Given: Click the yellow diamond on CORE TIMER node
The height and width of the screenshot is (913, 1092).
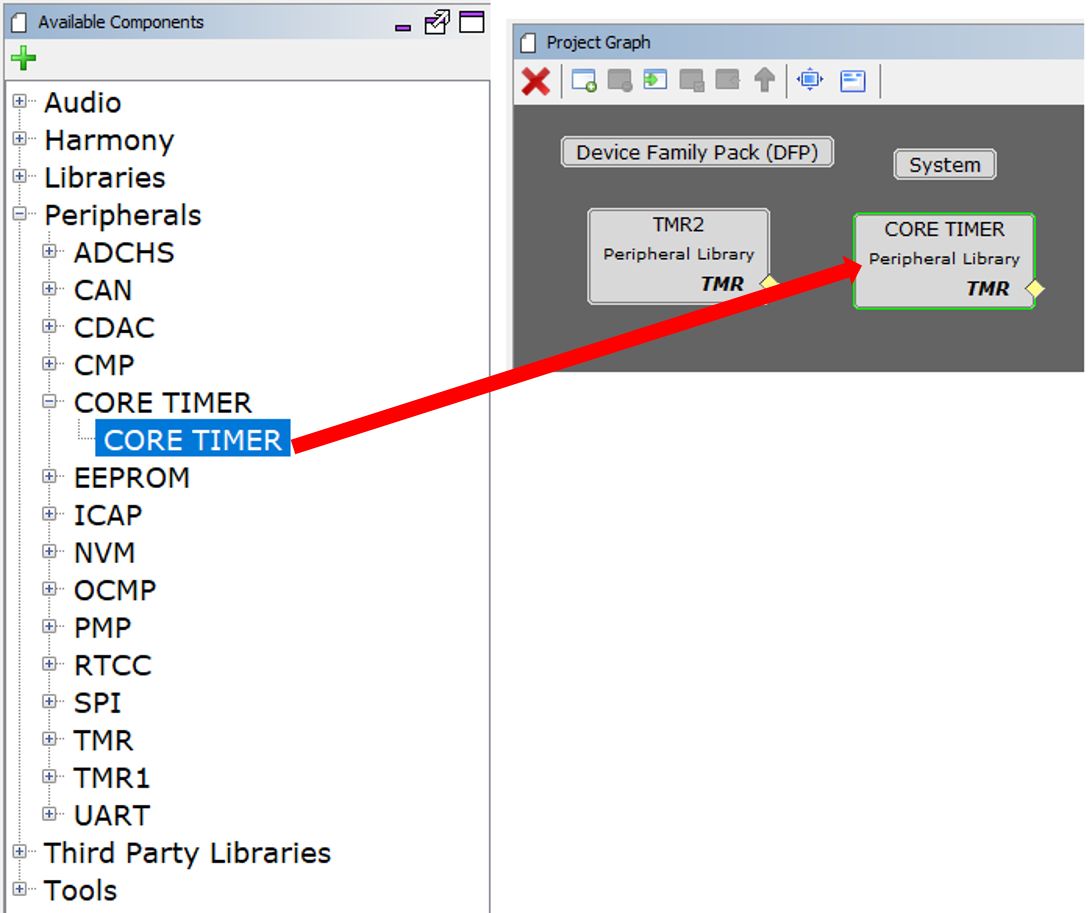Looking at the screenshot, I should coord(1036,289).
